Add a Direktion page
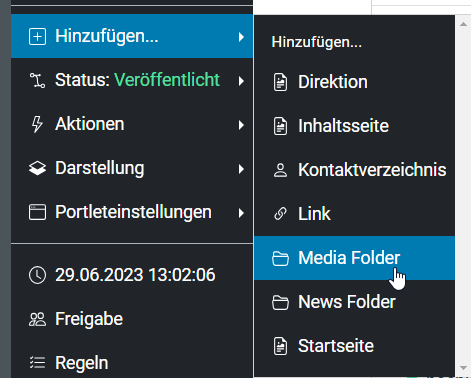 [354, 82]
